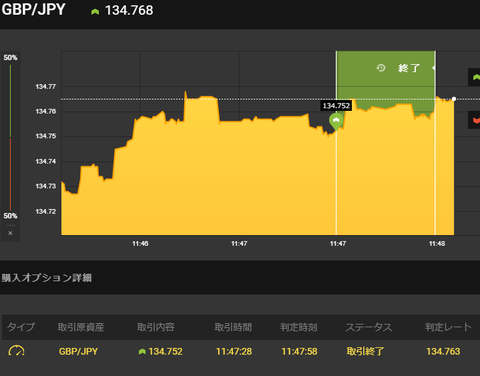Click the 取引終了 status cell
This screenshot has height=376, width=480.
pos(365,351)
